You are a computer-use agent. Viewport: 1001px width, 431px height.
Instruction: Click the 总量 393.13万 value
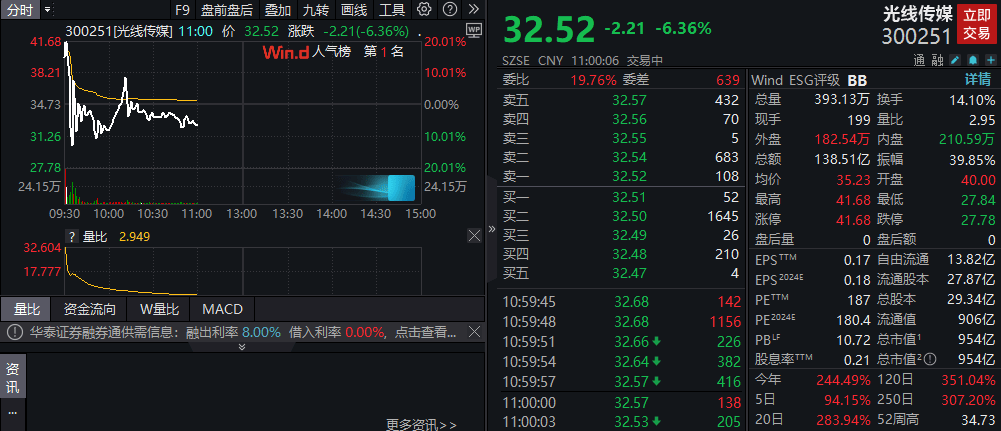coord(842,100)
